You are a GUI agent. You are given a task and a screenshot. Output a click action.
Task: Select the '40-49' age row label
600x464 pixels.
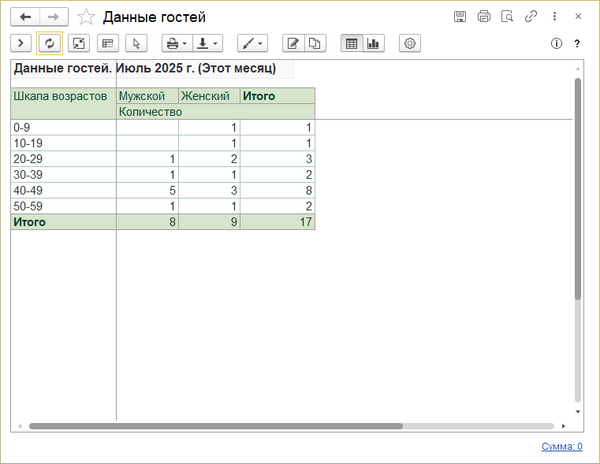tap(64, 190)
